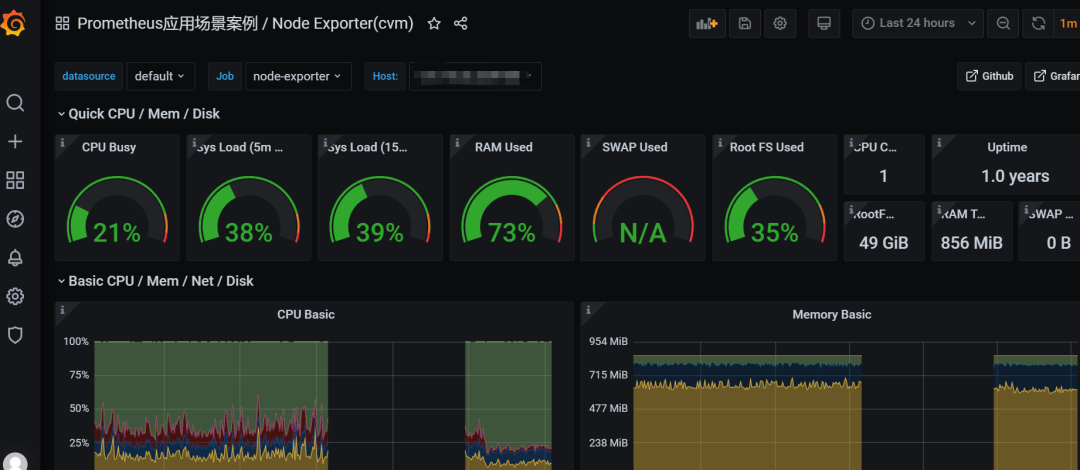The width and height of the screenshot is (1080, 470).
Task: Save the dashboard with disk icon
Action: point(745,23)
